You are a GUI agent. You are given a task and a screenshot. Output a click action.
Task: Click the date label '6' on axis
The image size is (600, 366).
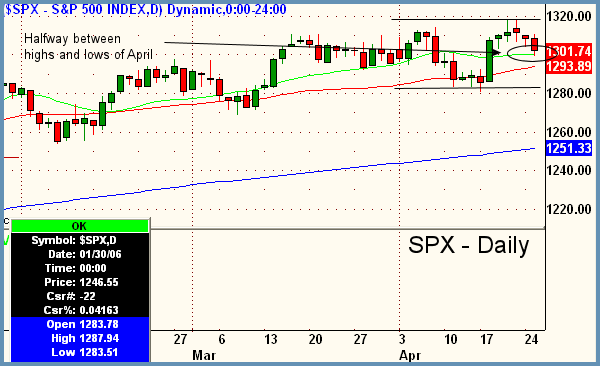[222, 339]
